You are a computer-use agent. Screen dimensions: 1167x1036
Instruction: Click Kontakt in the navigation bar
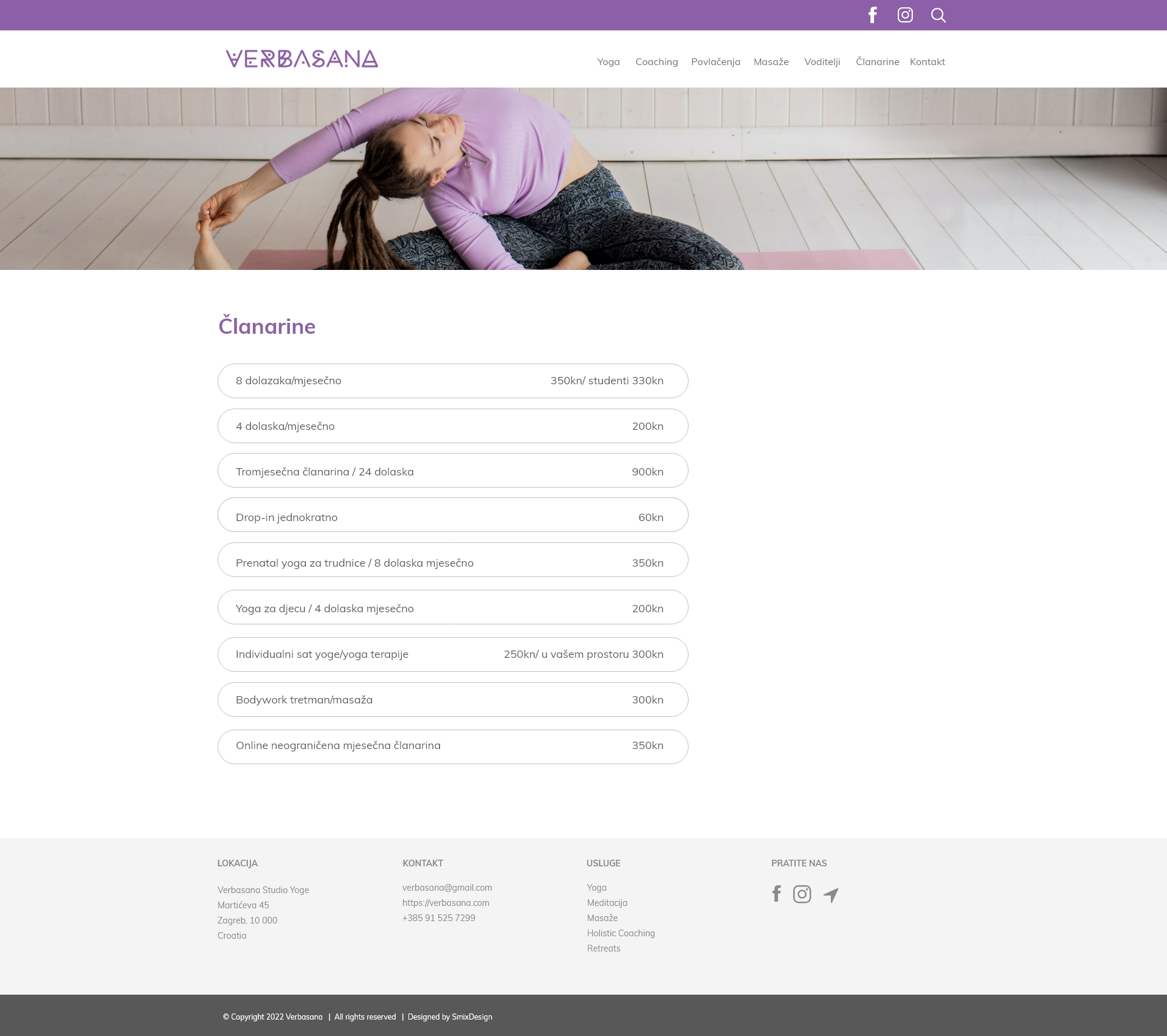927,62
